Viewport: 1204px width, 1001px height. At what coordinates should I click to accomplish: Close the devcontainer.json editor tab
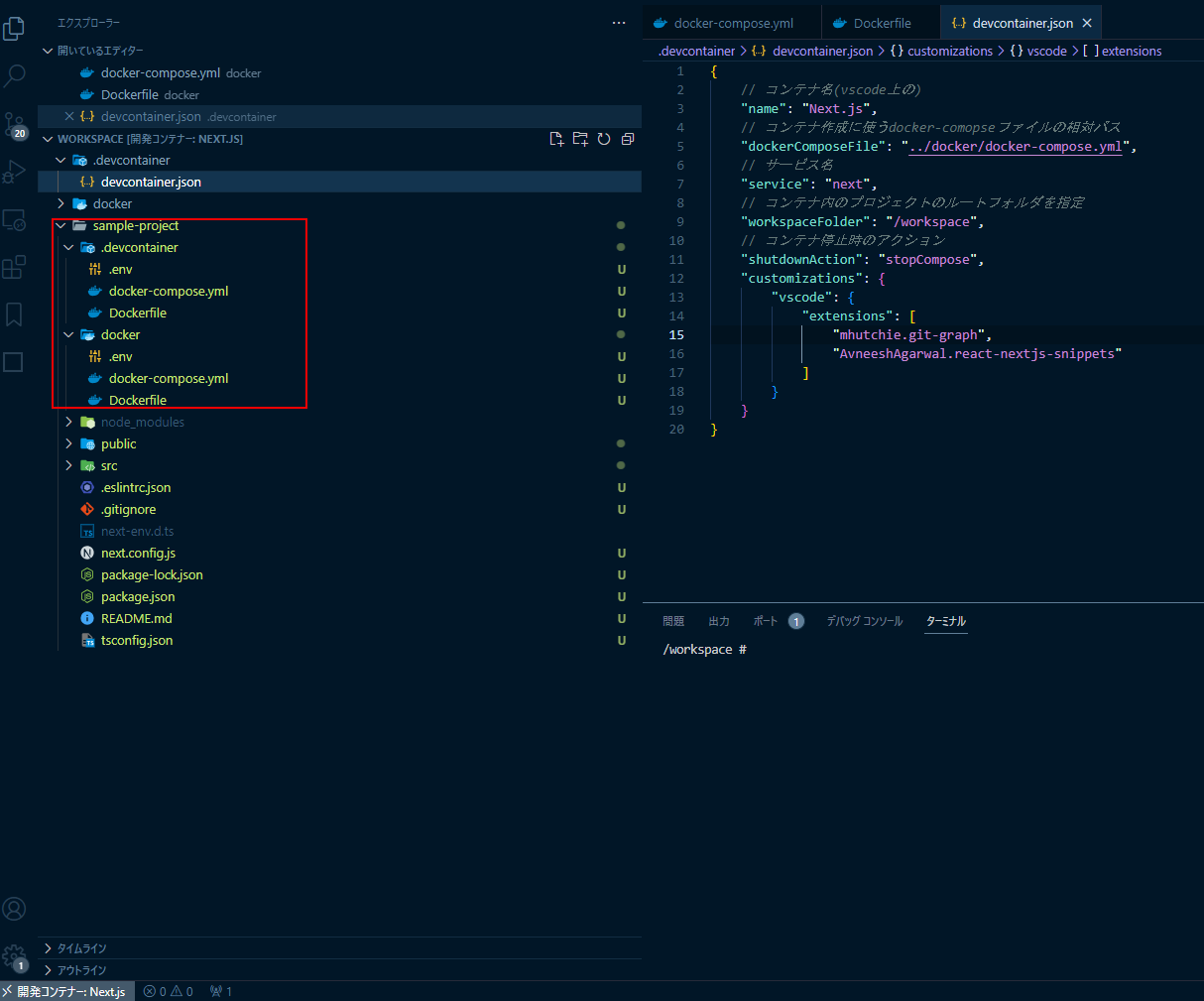1087,23
